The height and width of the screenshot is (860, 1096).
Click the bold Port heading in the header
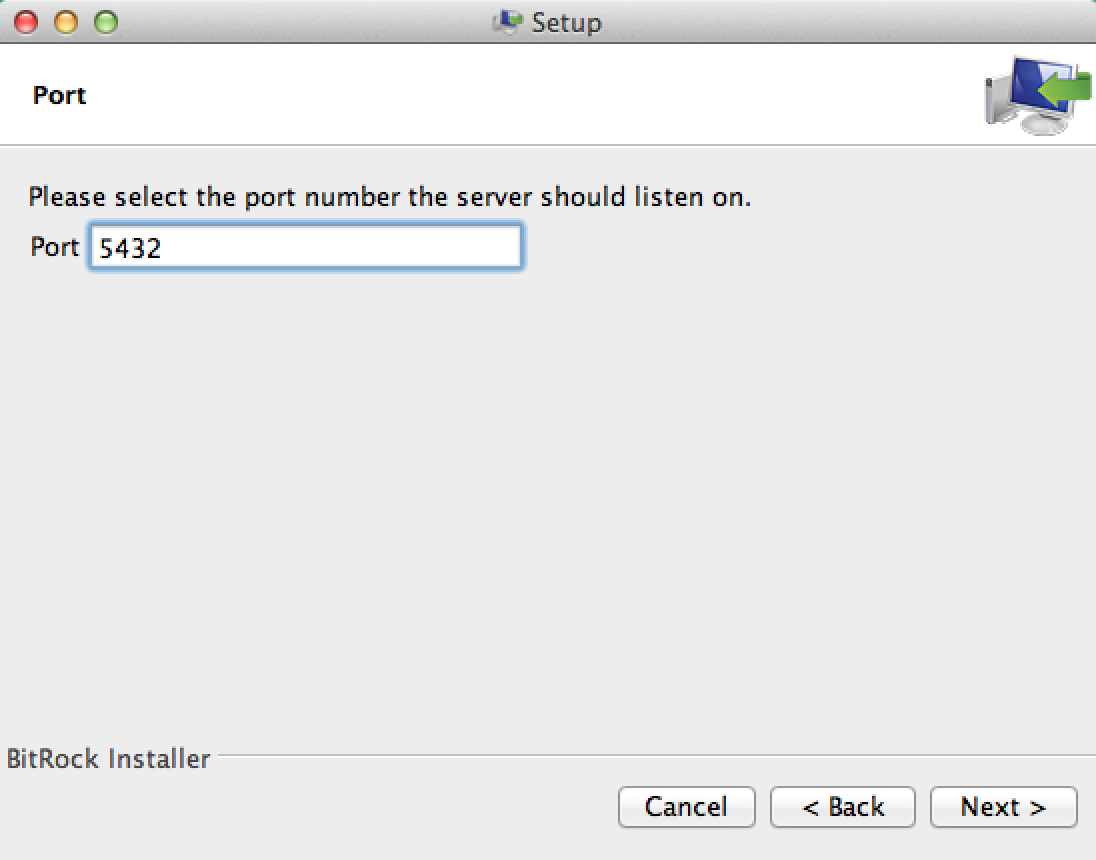[60, 95]
